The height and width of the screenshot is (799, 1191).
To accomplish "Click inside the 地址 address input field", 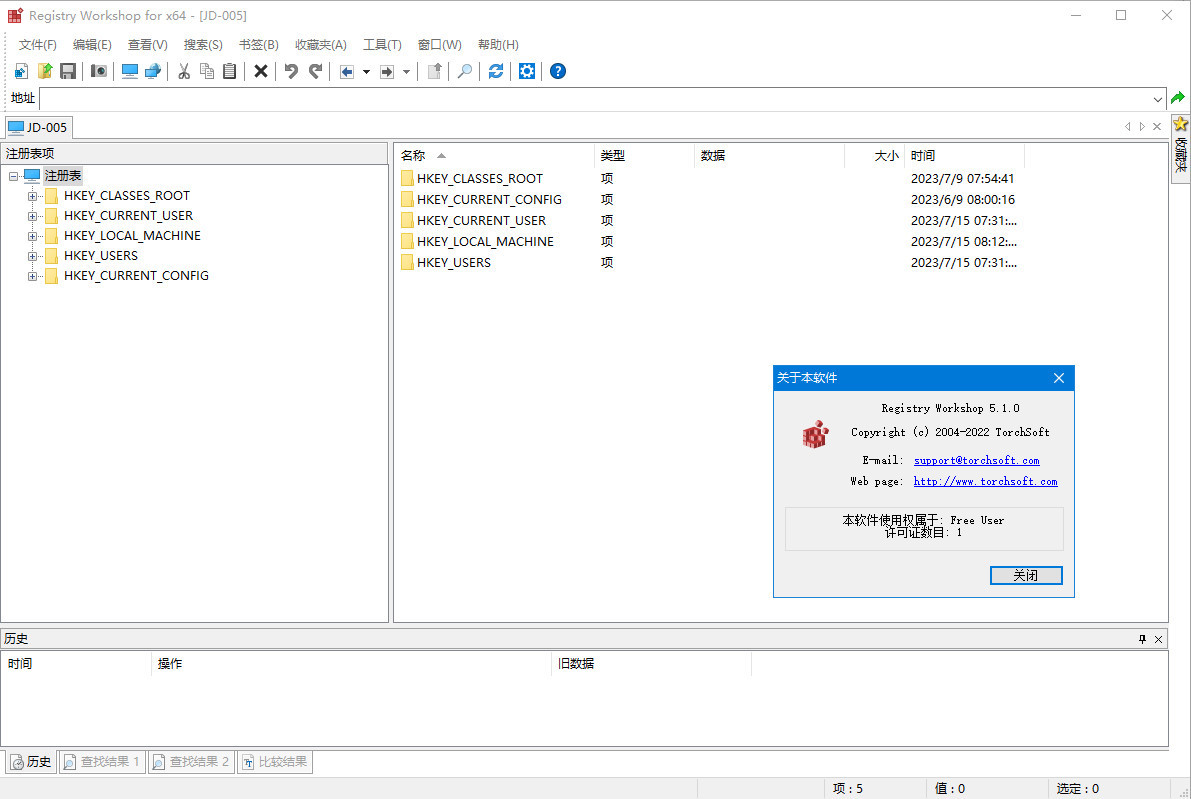I will point(595,99).
